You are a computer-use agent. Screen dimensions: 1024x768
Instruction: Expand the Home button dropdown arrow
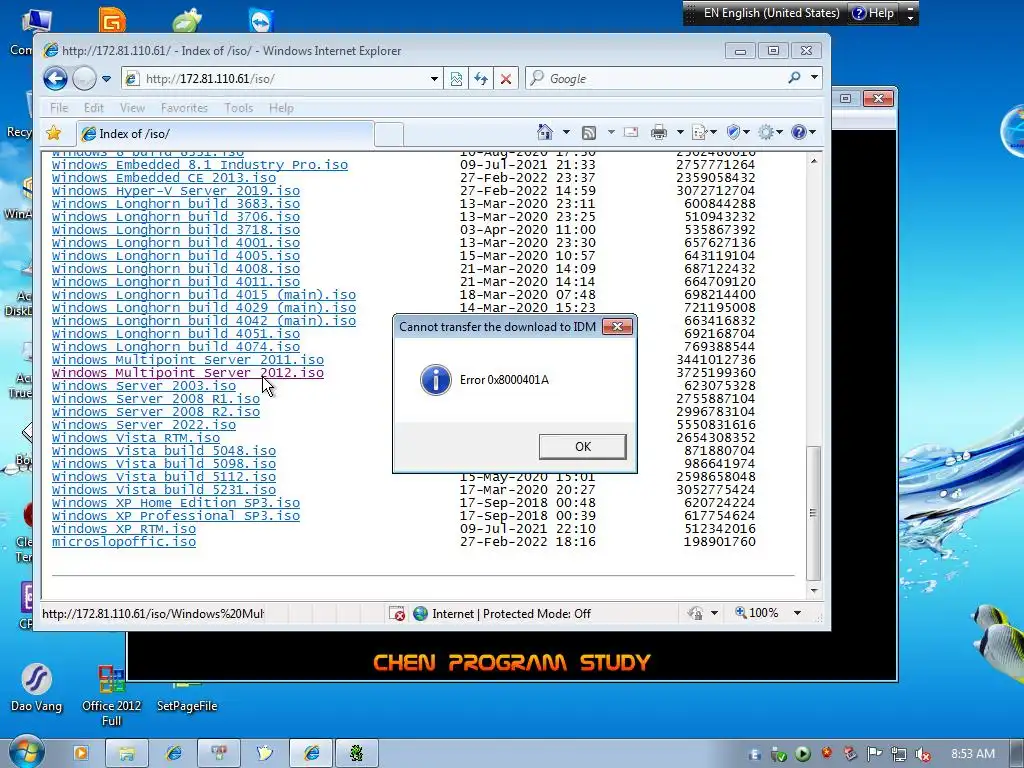(566, 133)
